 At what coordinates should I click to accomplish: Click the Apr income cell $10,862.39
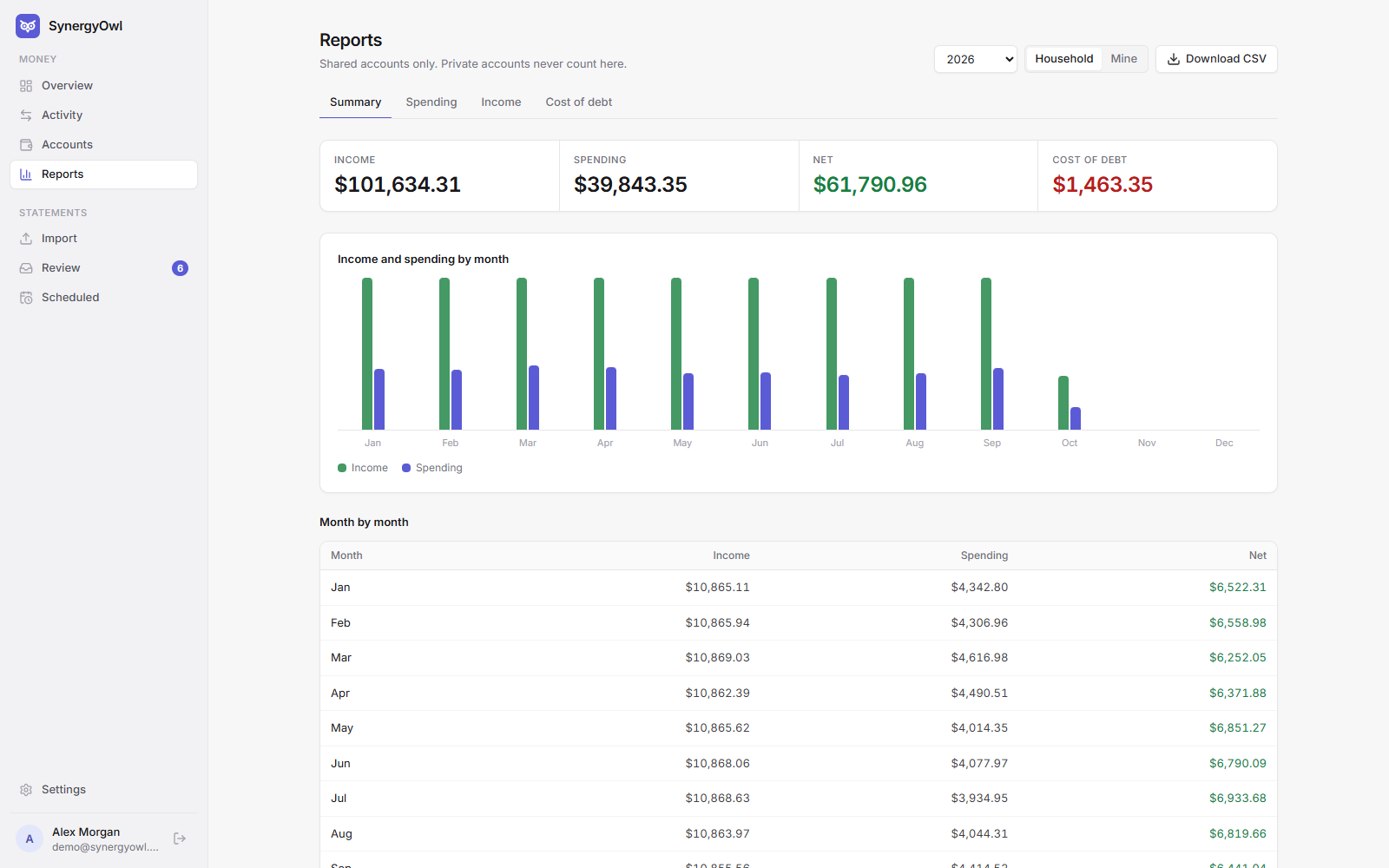coord(717,694)
